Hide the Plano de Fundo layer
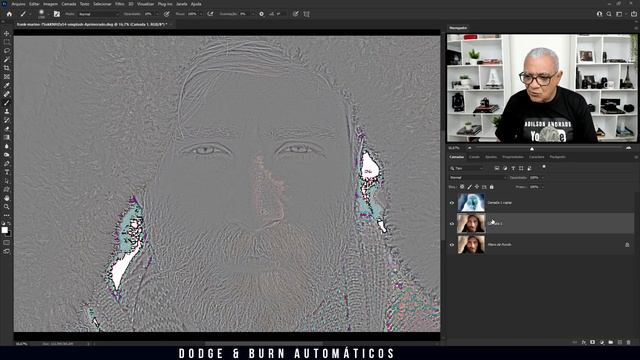Screen dimensions: 640x360 click(452, 245)
